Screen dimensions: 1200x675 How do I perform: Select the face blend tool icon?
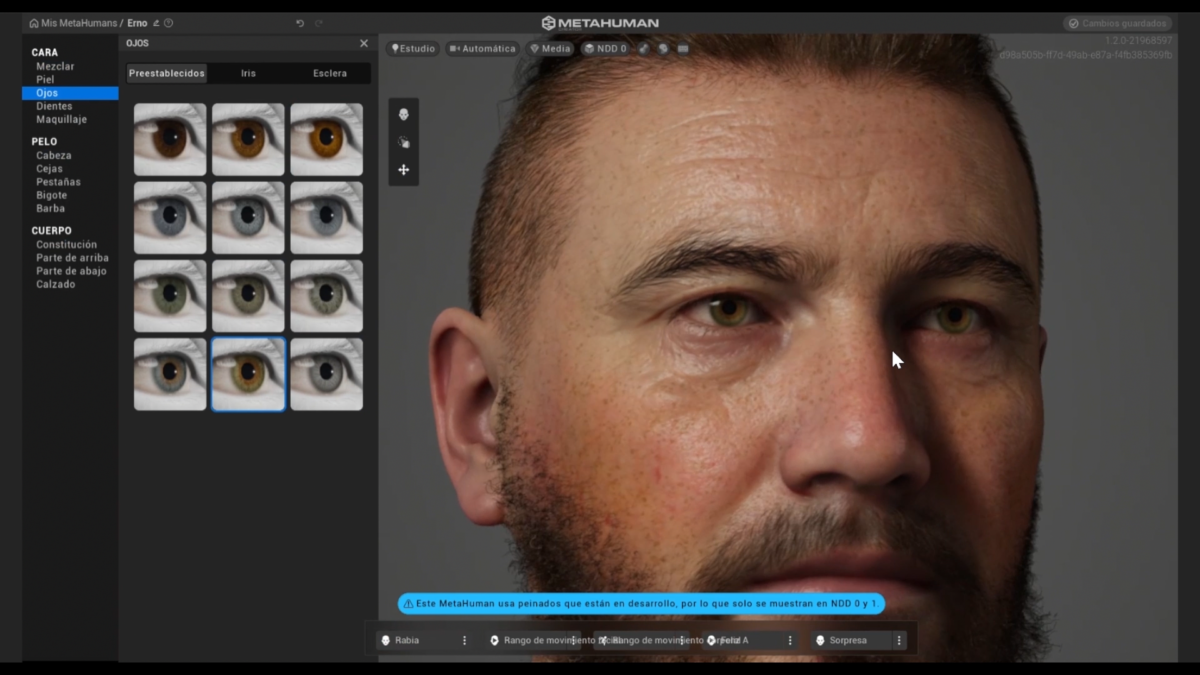tap(404, 115)
